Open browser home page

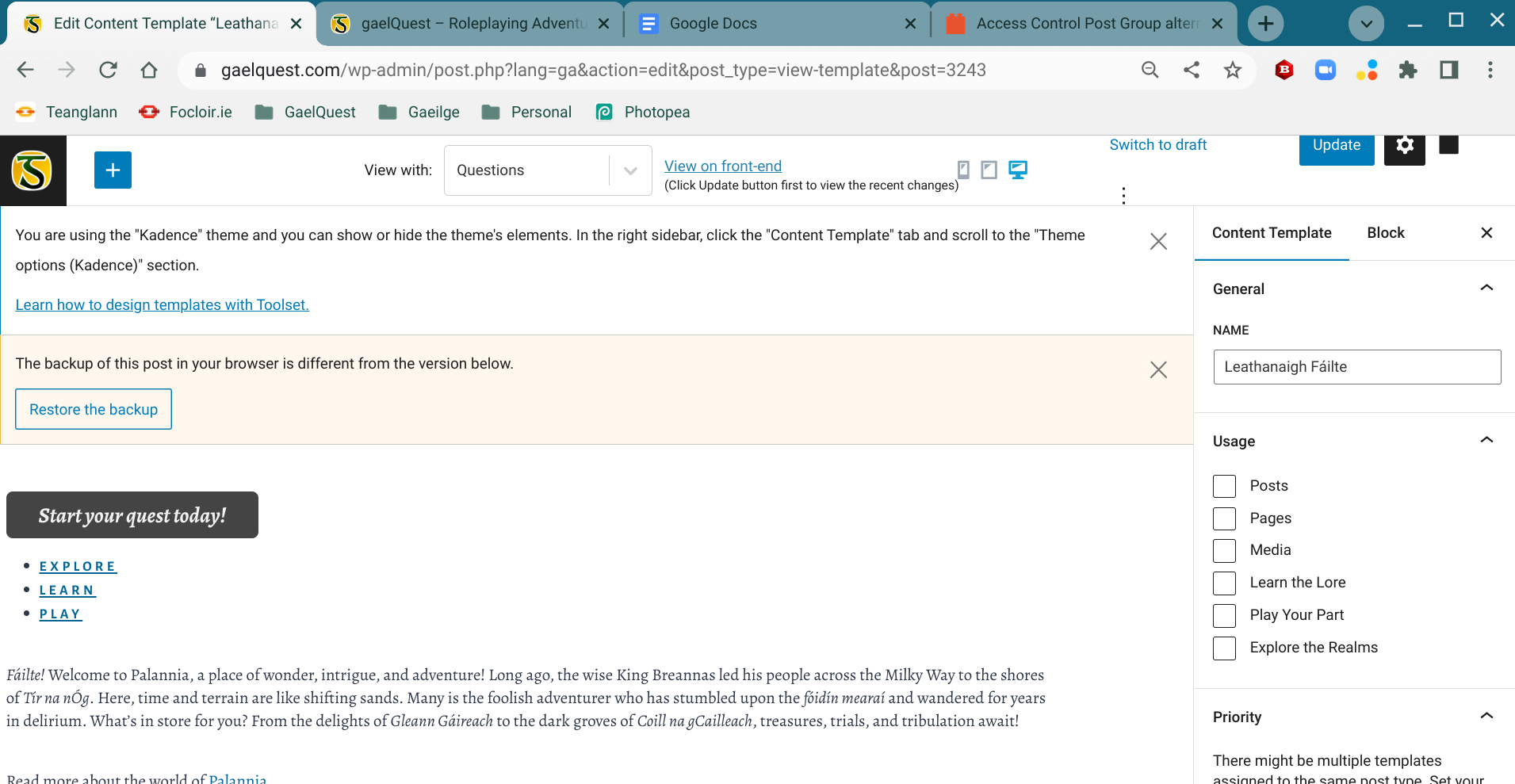pos(149,70)
